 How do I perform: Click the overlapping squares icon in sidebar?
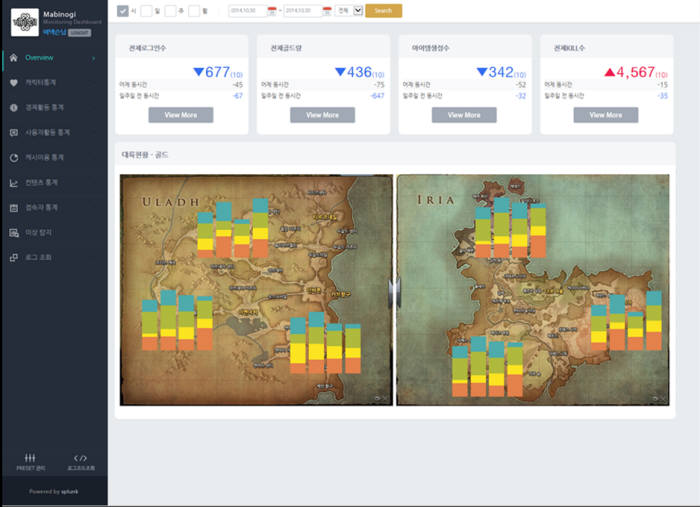pyautogui.click(x=14, y=258)
